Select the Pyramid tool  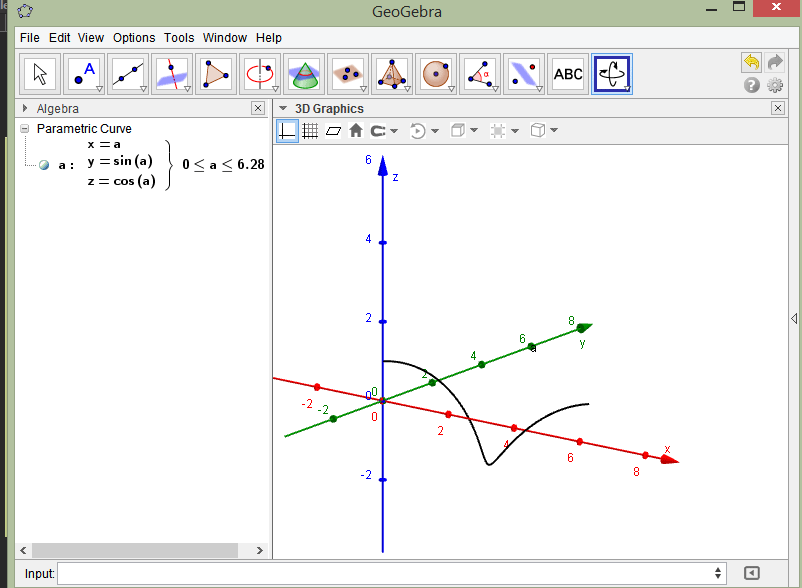coord(392,73)
